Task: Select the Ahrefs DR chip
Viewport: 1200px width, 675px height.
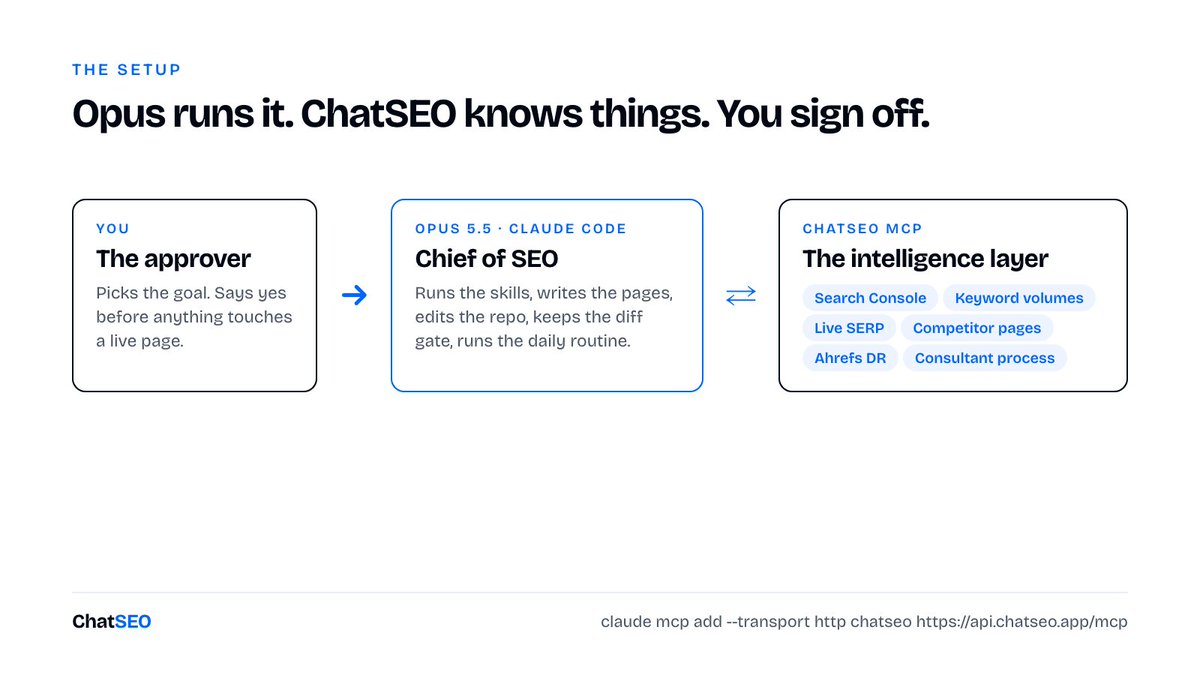Action: coord(850,358)
